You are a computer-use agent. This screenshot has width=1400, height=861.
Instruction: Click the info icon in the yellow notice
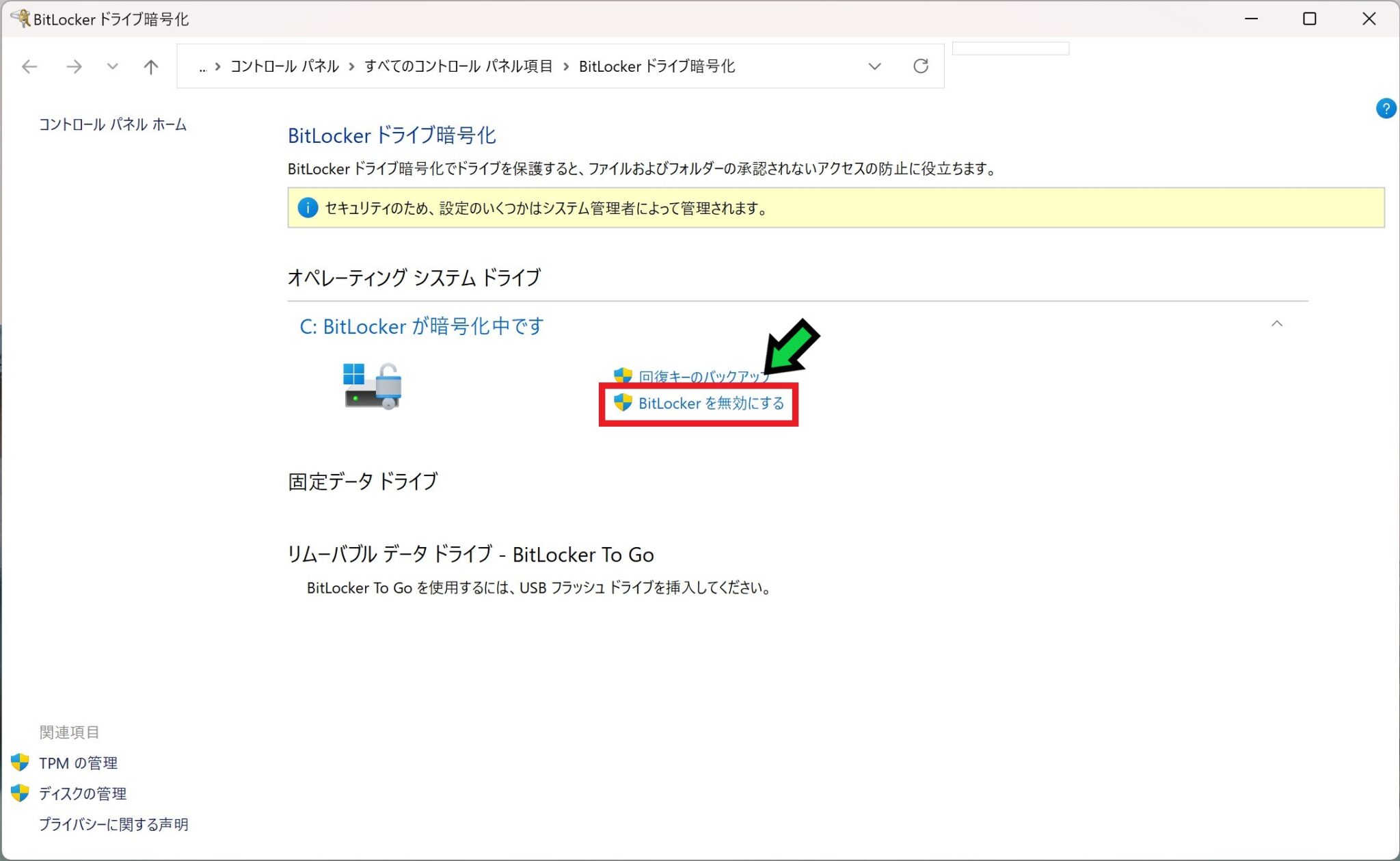[x=307, y=207]
